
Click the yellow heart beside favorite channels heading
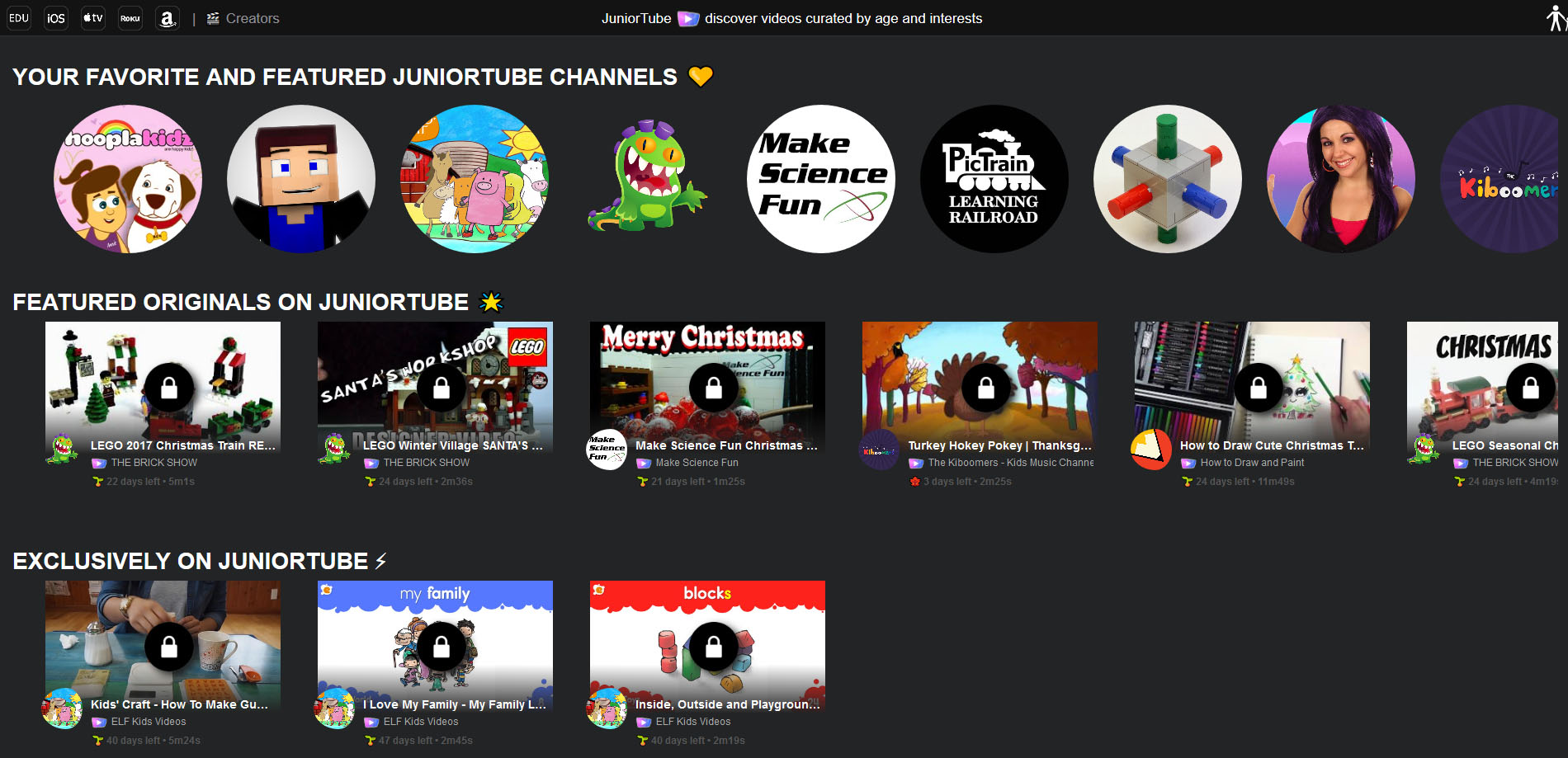pos(701,76)
